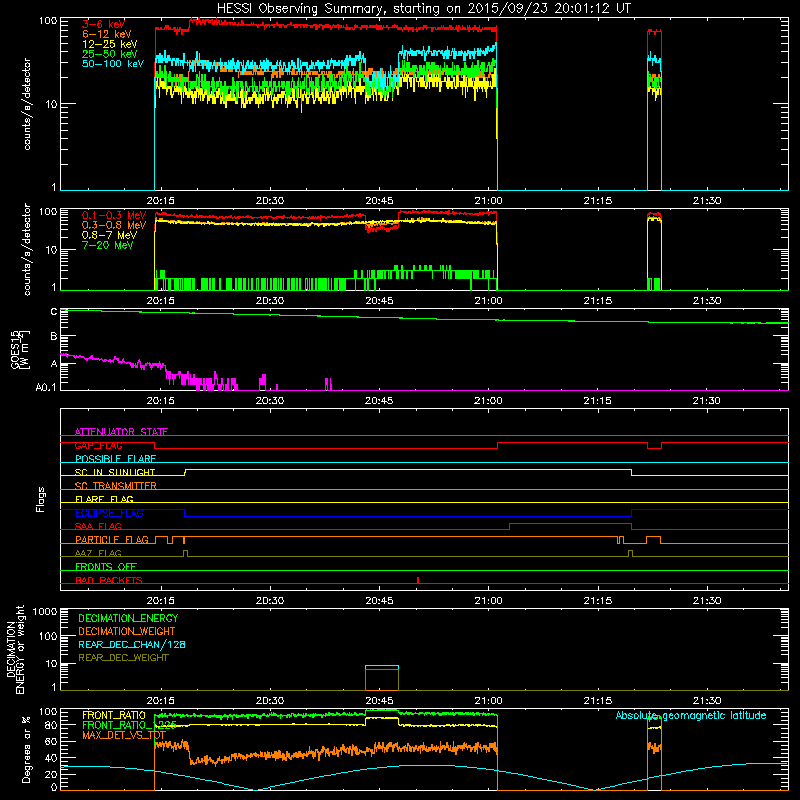
Task: Click the DECIMATION_WEIGHT legend label
Action: click(x=127, y=631)
